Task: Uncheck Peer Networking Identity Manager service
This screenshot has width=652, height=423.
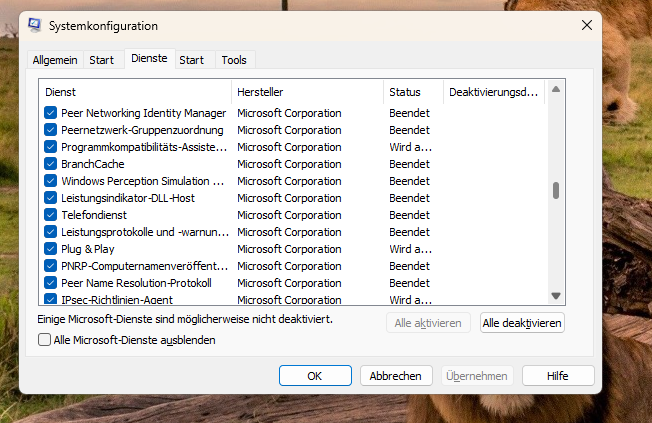Action: point(50,113)
